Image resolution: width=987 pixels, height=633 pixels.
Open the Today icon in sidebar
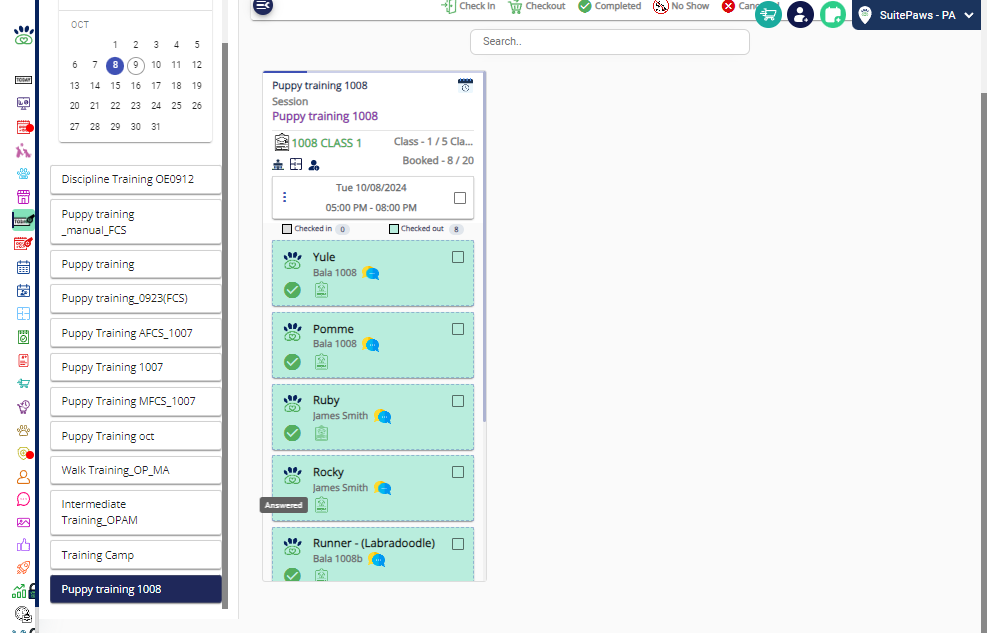click(x=23, y=80)
